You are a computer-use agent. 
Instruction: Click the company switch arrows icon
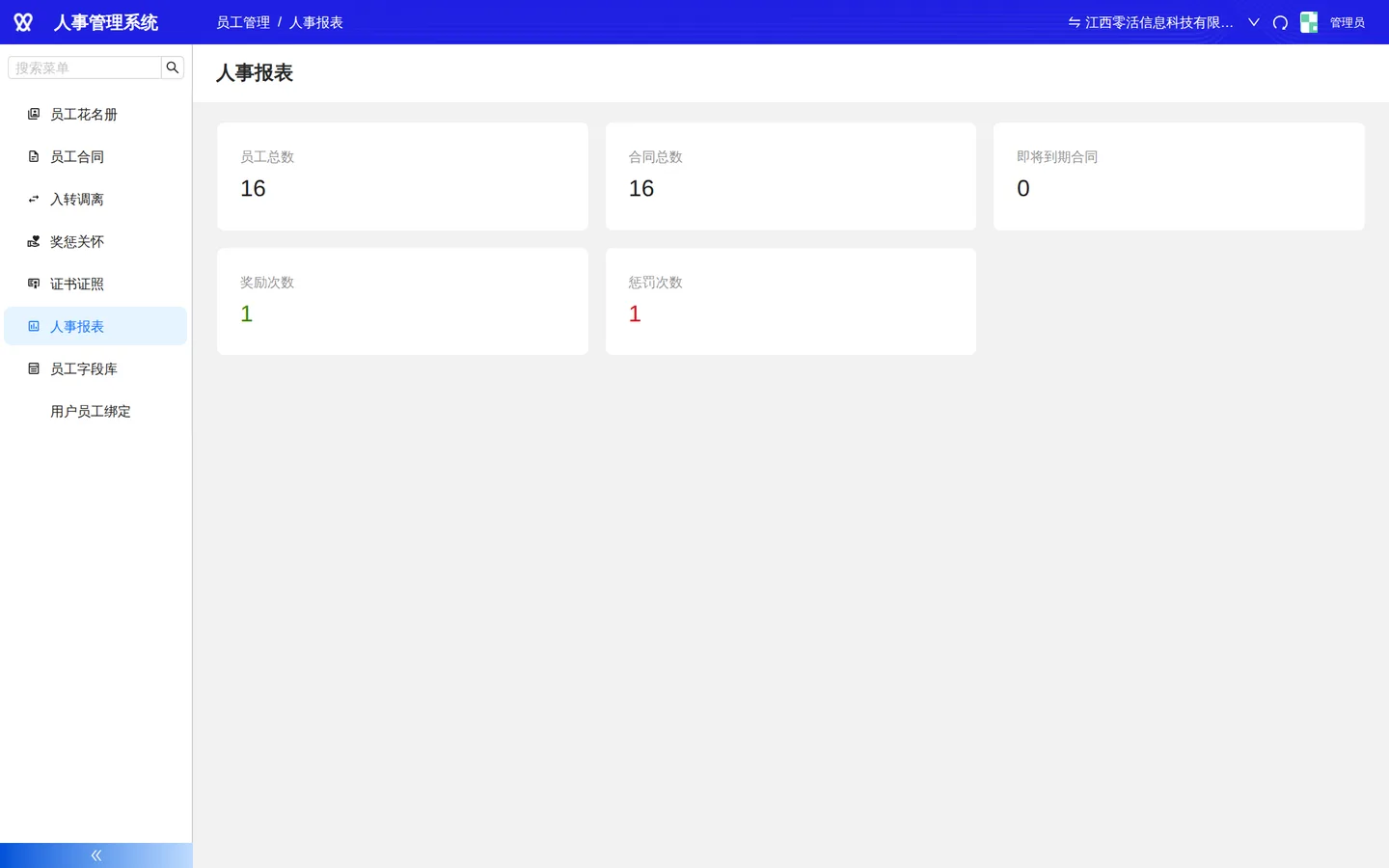pyautogui.click(x=1074, y=22)
